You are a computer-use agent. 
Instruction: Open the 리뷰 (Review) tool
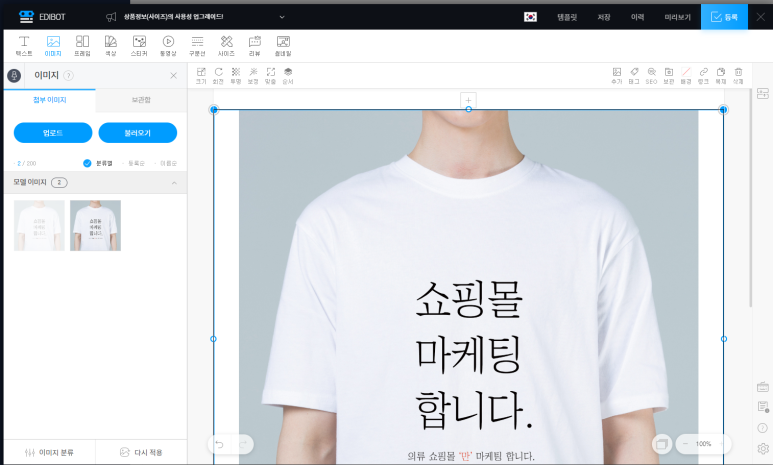point(254,46)
